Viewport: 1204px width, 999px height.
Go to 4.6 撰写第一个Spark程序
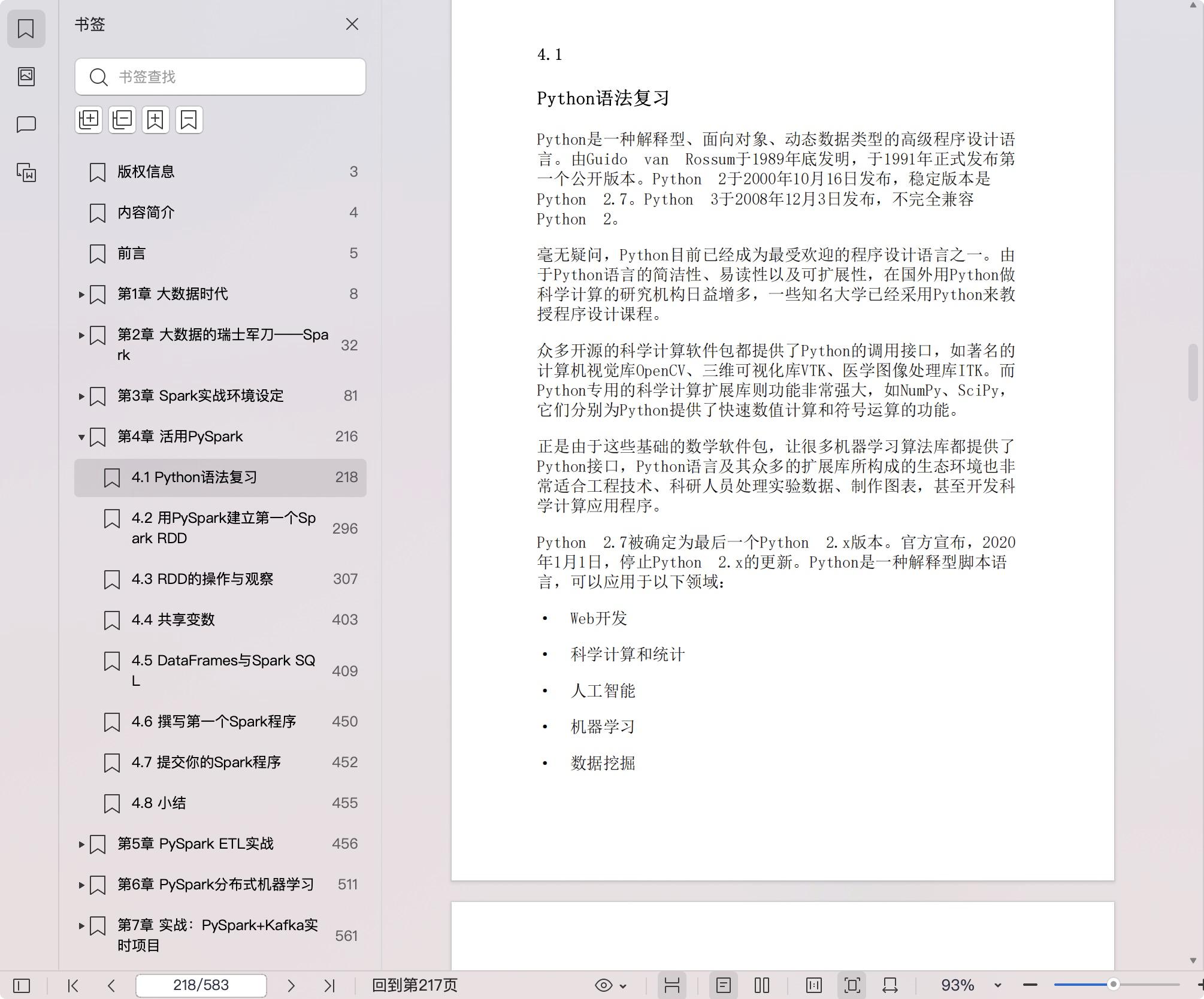click(x=220, y=722)
